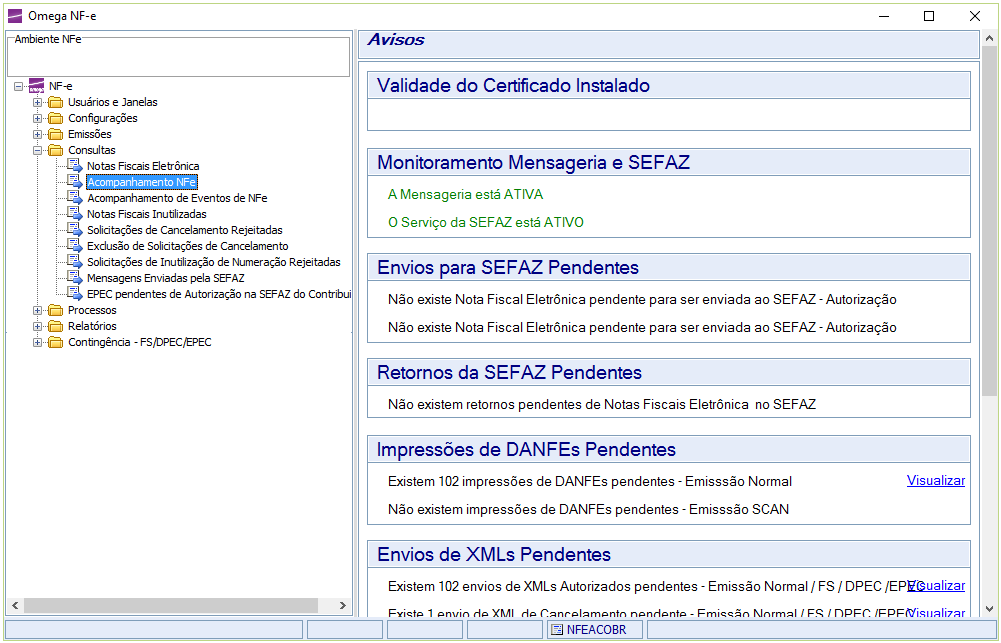Image resolution: width=1001 pixels, height=643 pixels.
Task: Open EPEC pendentes de Autorização item
Action: [218, 294]
